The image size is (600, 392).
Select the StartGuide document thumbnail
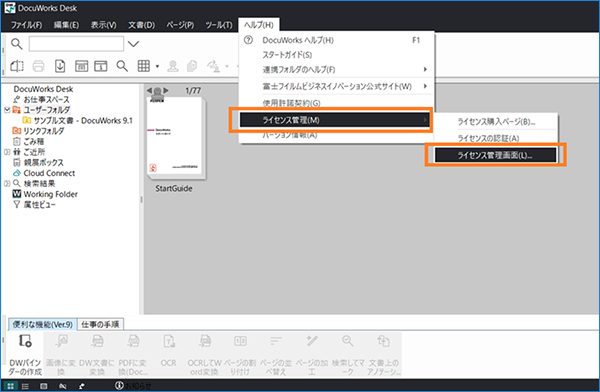176,138
